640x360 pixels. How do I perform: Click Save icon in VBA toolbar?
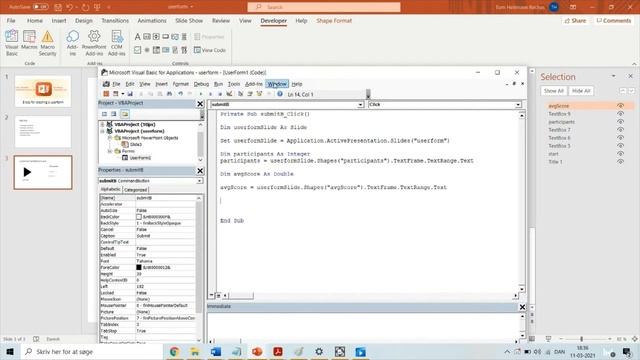point(130,94)
